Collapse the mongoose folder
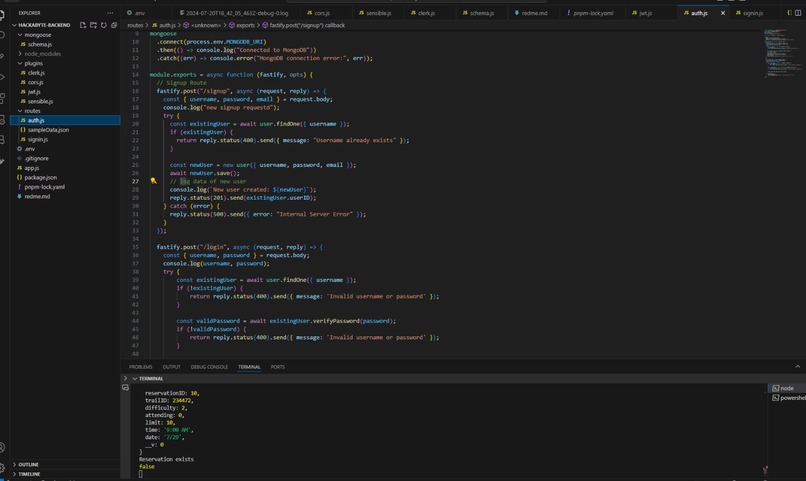The height and width of the screenshot is (481, 806). click(65, 35)
